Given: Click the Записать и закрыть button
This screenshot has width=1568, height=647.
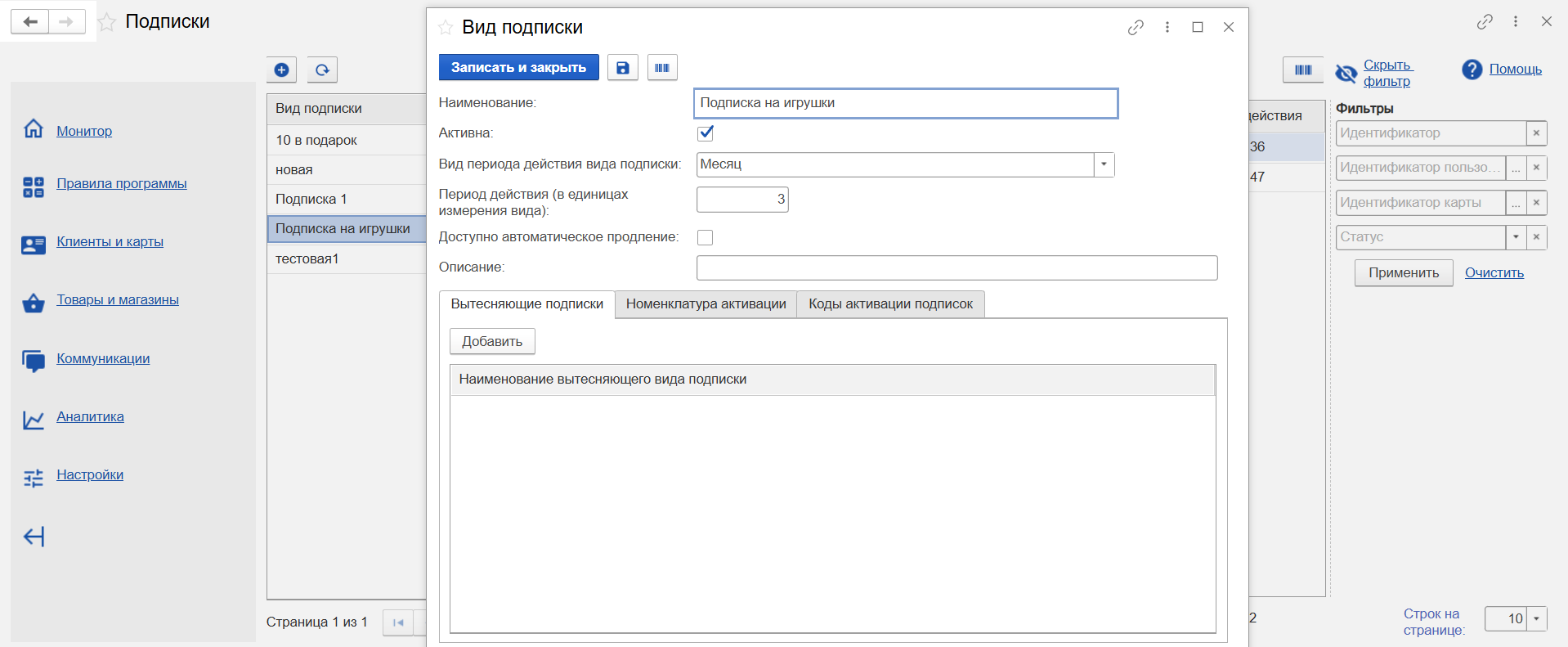Looking at the screenshot, I should tap(518, 68).
